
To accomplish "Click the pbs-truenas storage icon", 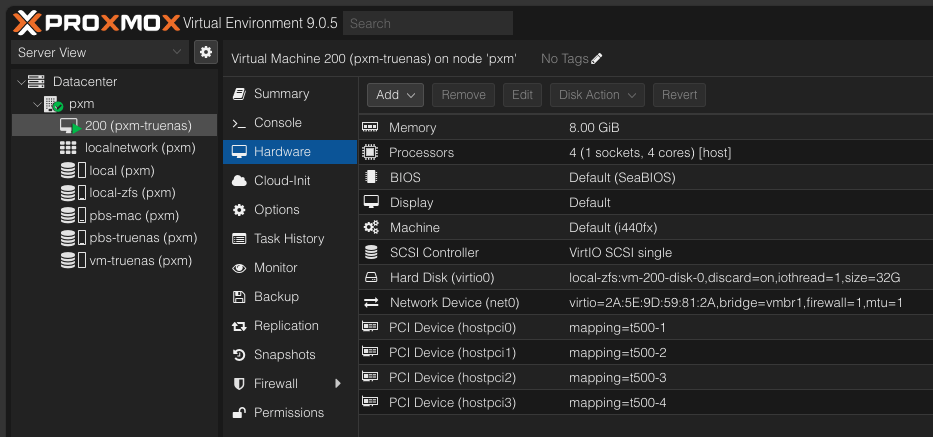I will (74, 238).
